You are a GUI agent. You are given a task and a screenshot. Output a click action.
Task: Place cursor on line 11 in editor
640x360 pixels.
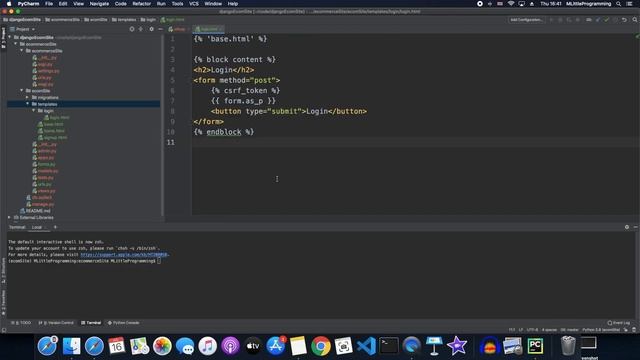[416, 142]
